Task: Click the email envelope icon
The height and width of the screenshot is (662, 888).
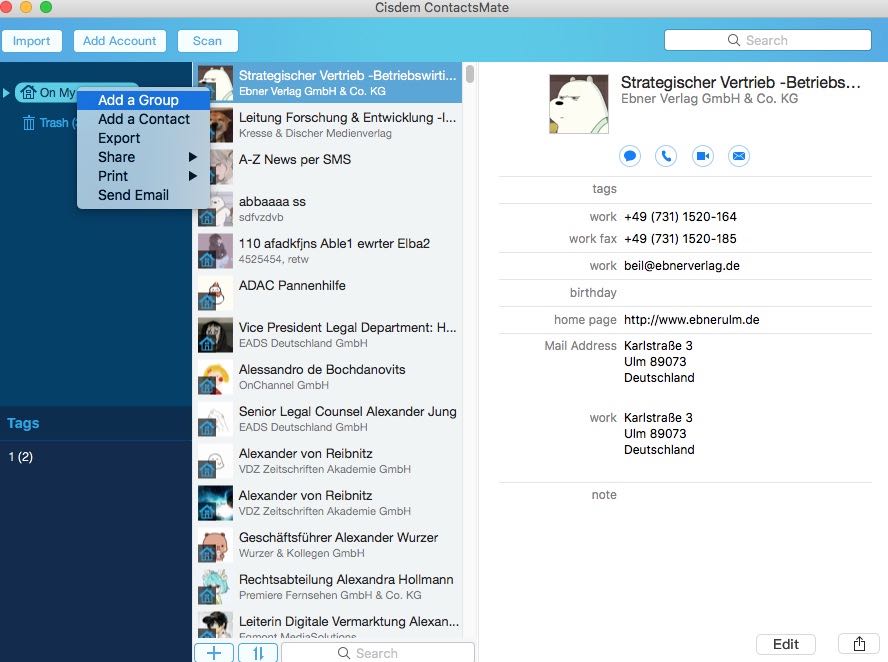Action: (x=739, y=156)
